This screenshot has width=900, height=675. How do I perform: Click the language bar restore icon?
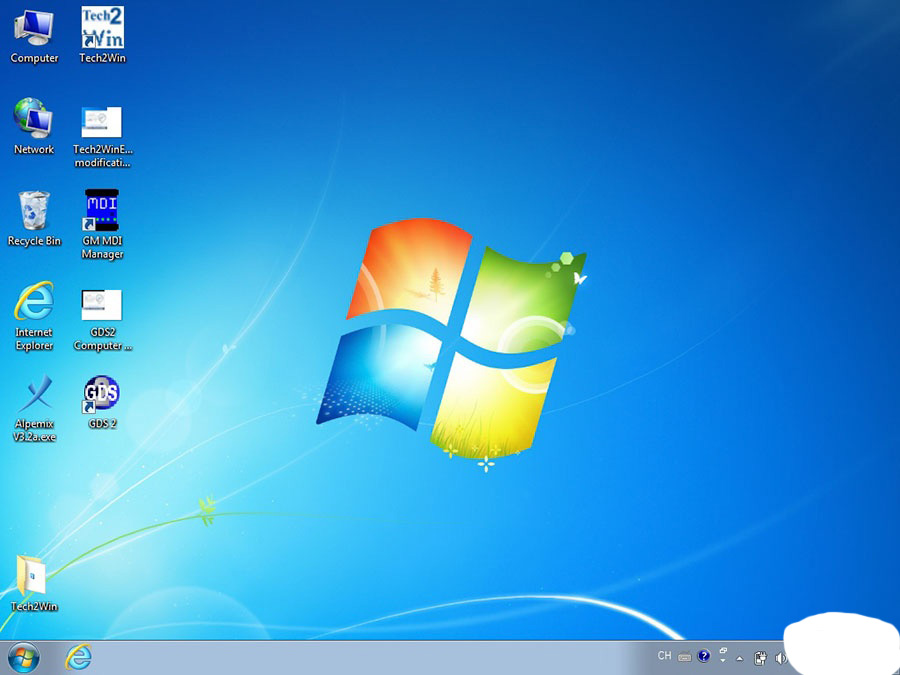723,651
